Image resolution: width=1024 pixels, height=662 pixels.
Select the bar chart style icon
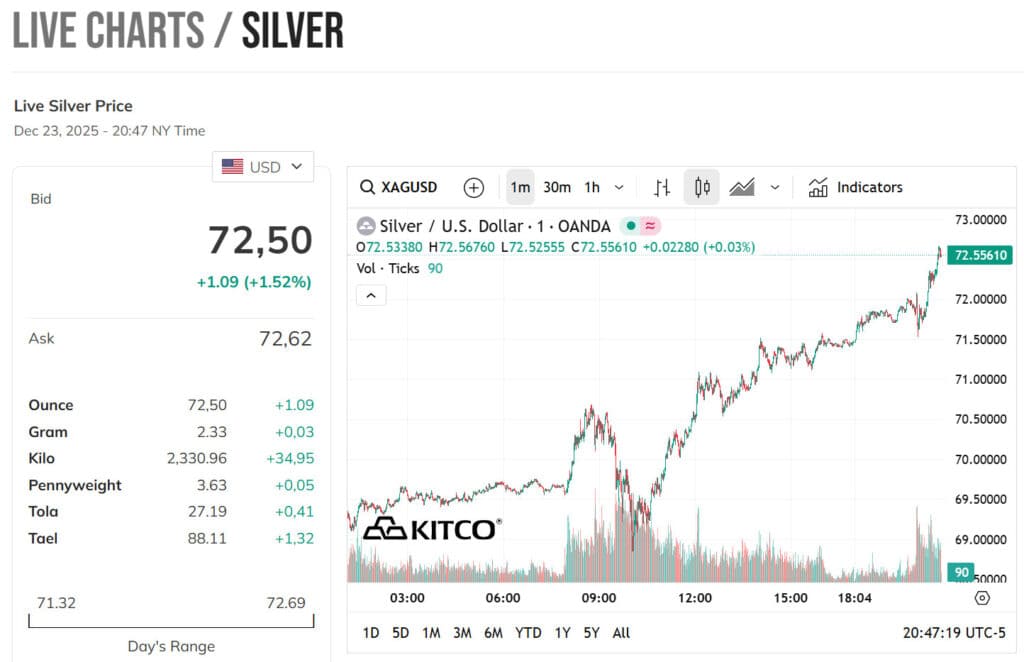point(662,187)
